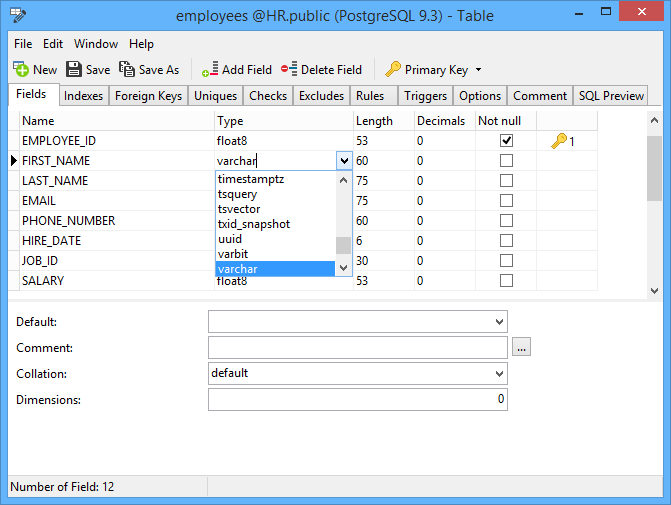The width and height of the screenshot is (671, 505).
Task: Enable Not null for LAST_NAME
Action: tap(506, 181)
